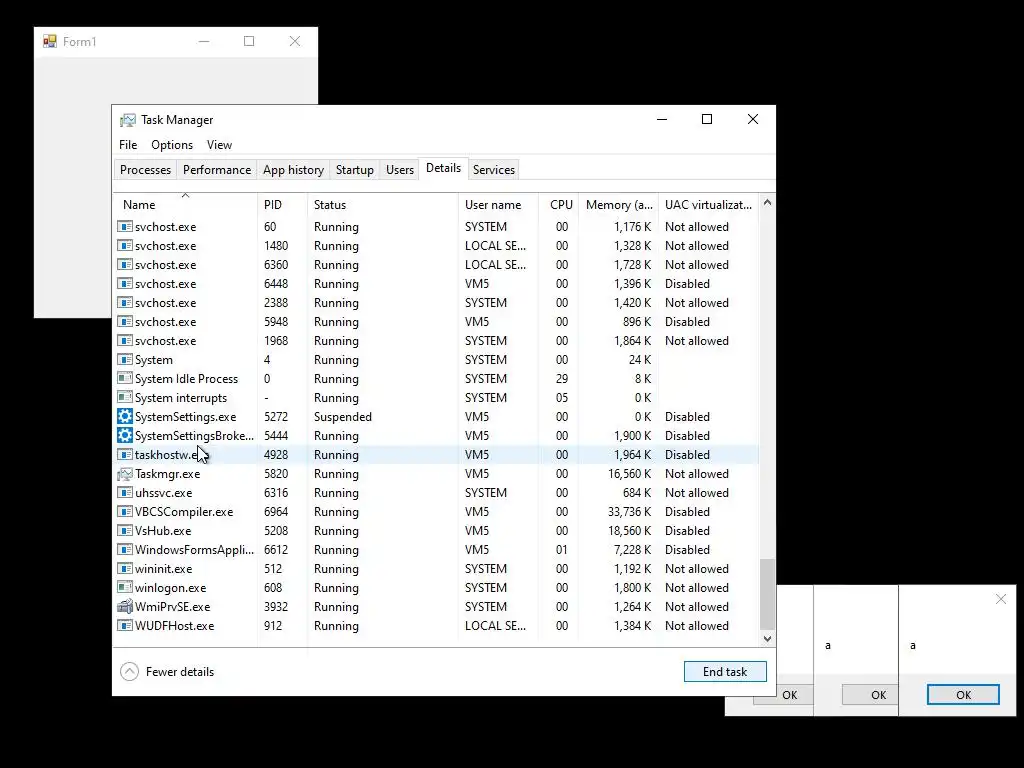Click the Taskmgr.exe process icon
Viewport: 1024px width, 768px height.
click(x=125, y=473)
